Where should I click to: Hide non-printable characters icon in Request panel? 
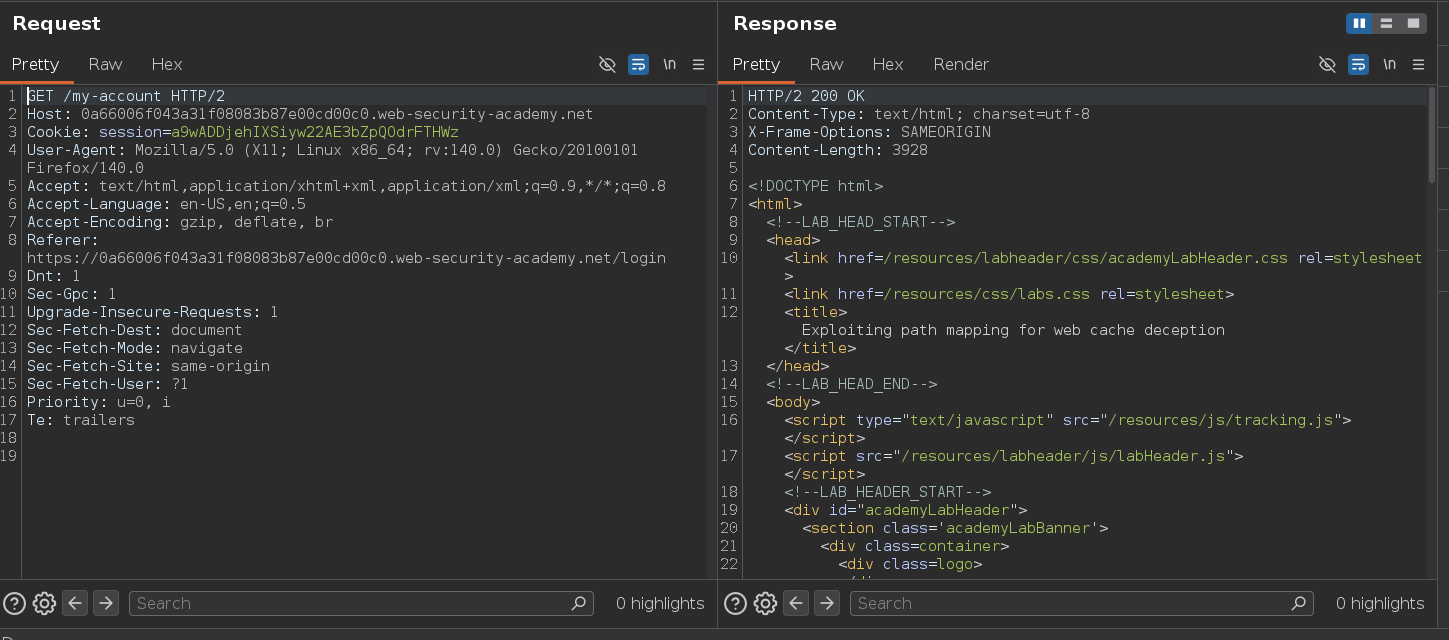point(607,64)
